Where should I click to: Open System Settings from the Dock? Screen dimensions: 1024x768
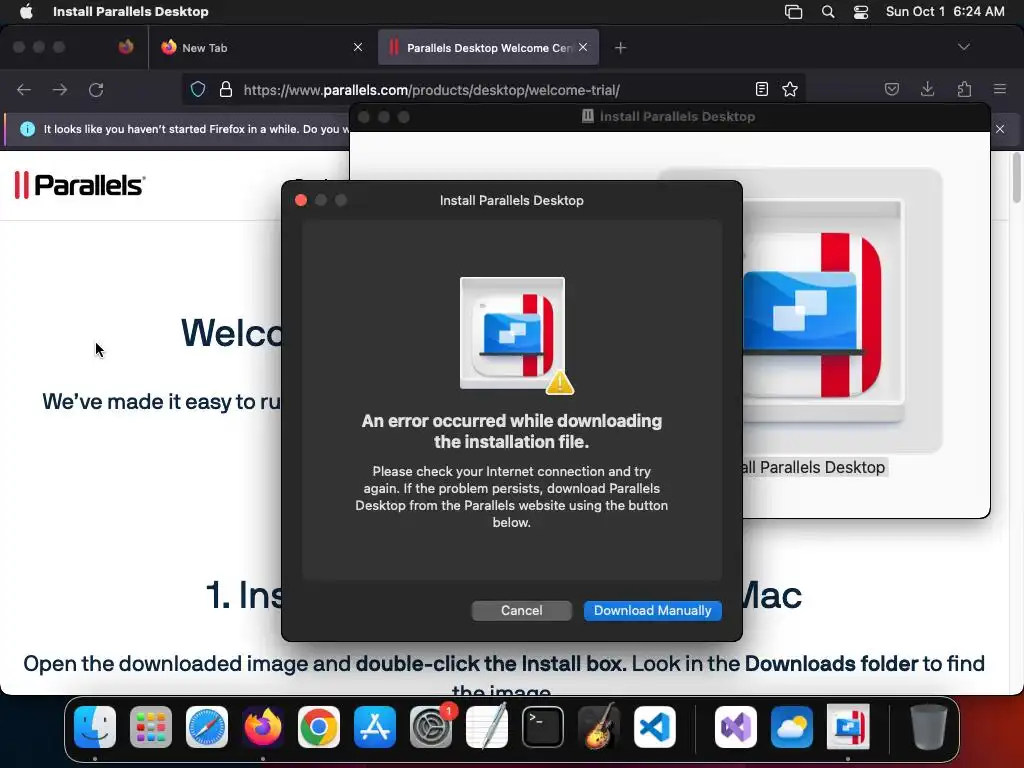pyautogui.click(x=431, y=727)
